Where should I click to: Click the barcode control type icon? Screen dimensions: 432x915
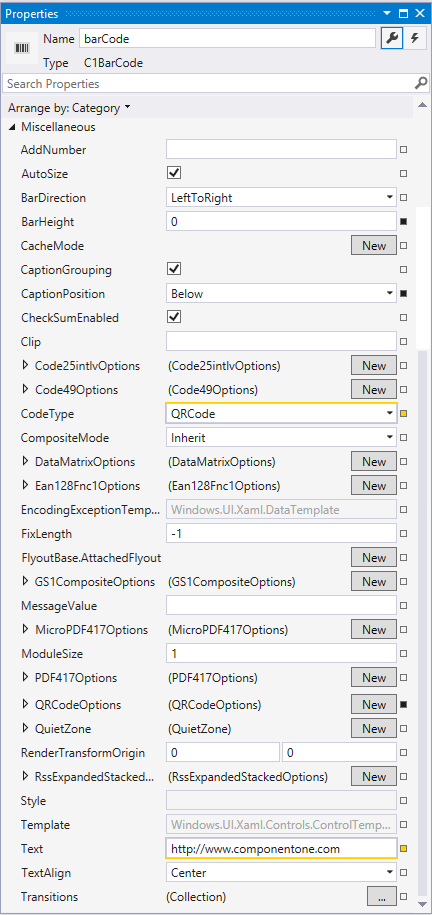coord(23,48)
